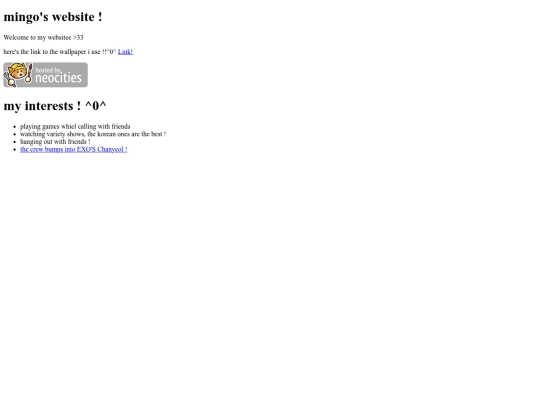Viewport: 540px width, 405px height.
Task: Click the "^0^" emoticon in interests heading
Action: click(x=96, y=105)
